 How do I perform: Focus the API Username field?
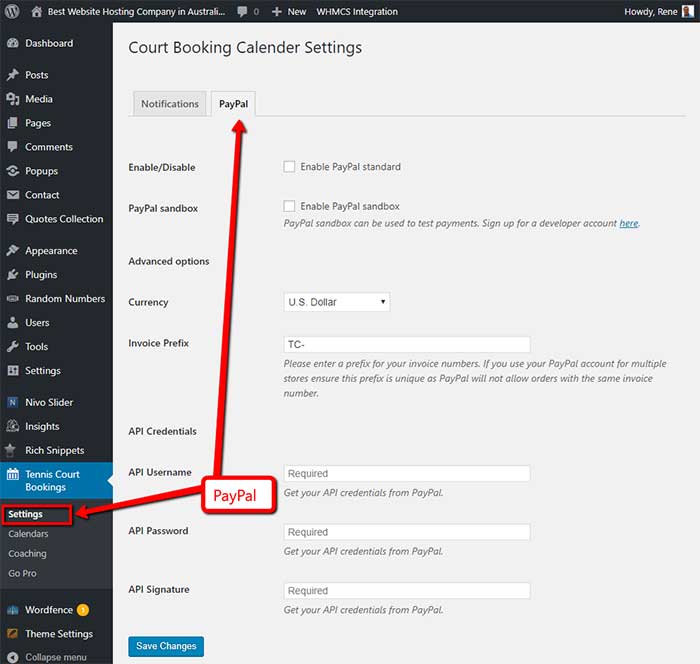407,473
